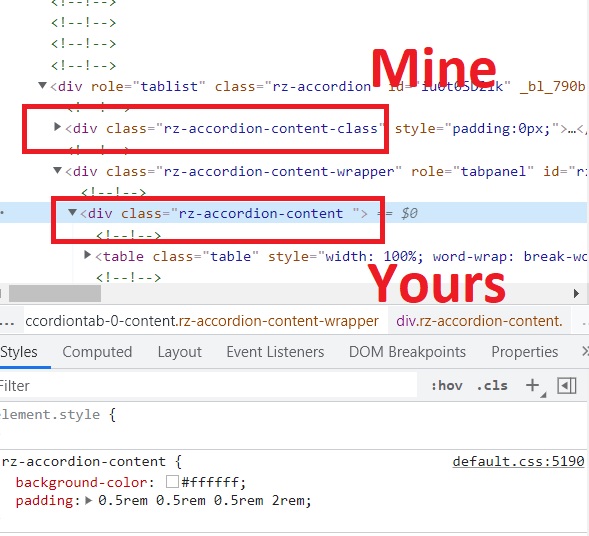The height and width of the screenshot is (536, 589).
Task: Toggle the .cls class editor
Action: click(x=492, y=386)
